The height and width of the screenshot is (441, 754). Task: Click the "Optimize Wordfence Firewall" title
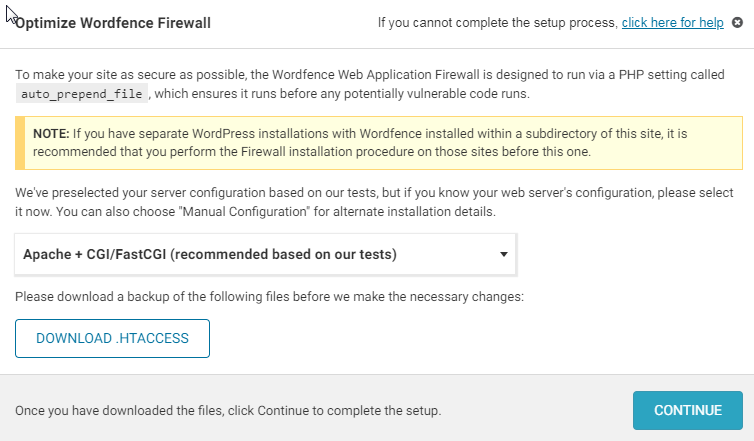113,24
